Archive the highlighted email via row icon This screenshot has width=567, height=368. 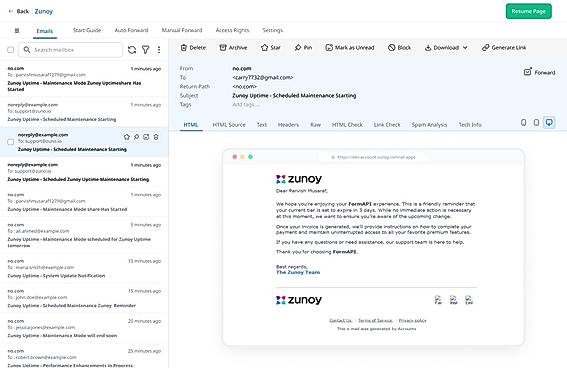coord(146,137)
